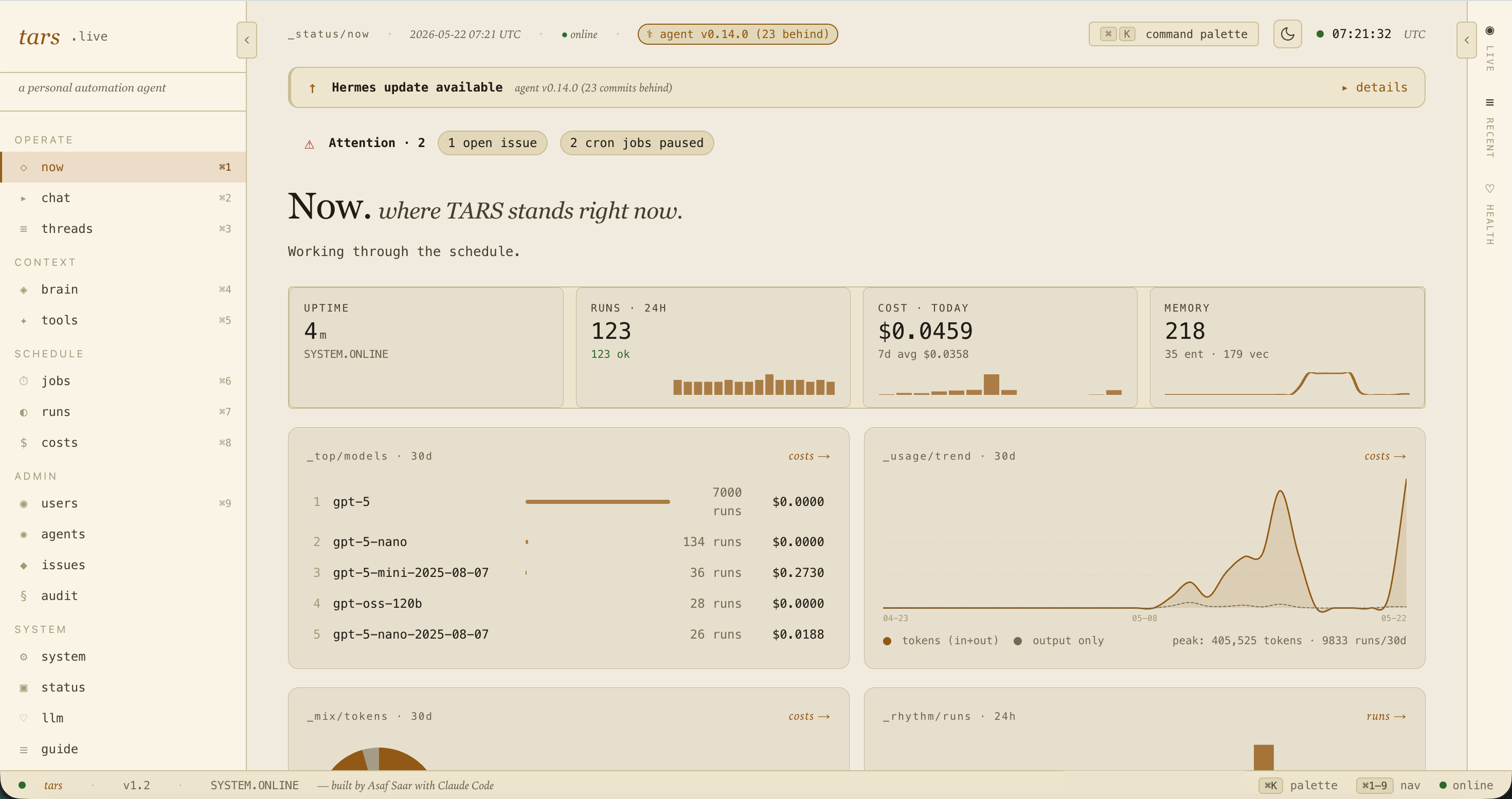Open the RECENT panel icon on right rail
The image size is (1512, 799).
[x=1490, y=103]
